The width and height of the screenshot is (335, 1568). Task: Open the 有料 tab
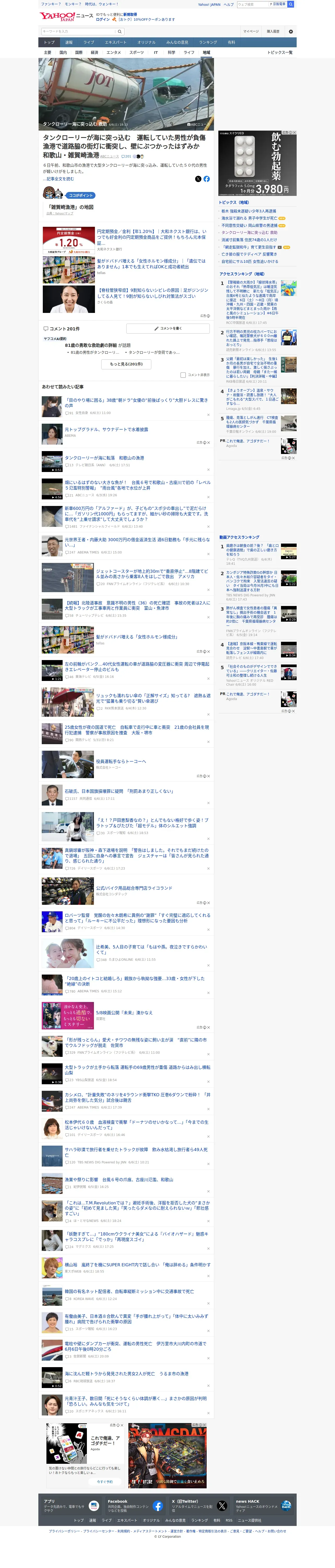tap(231, 43)
